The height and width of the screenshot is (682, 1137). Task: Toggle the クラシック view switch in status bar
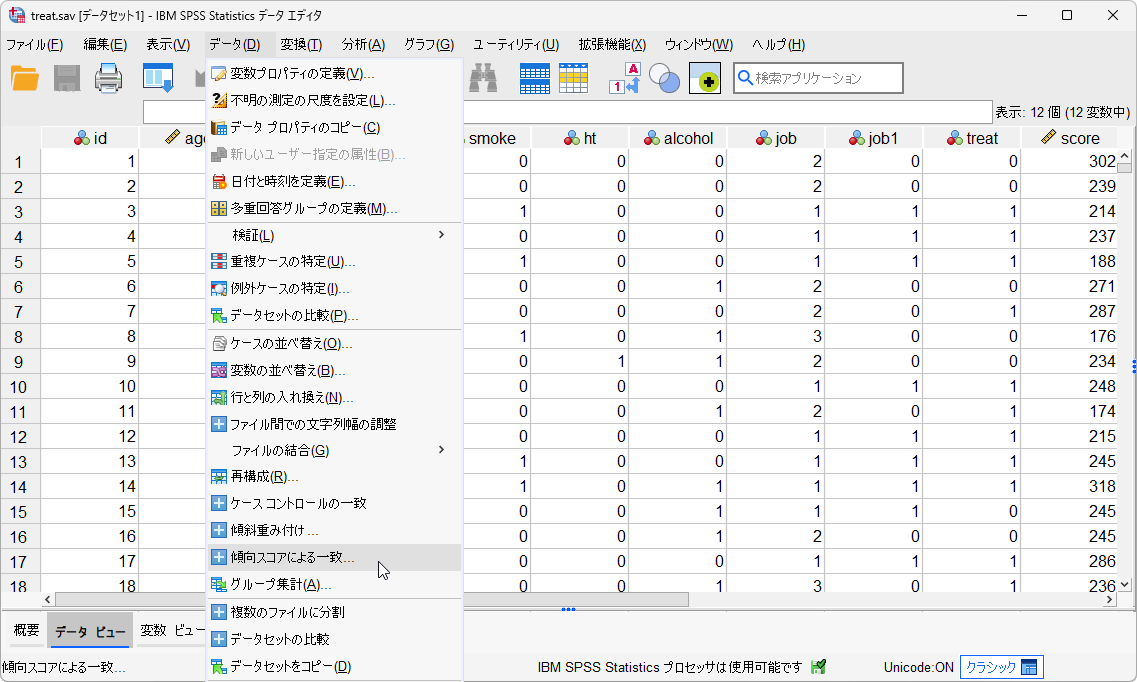pyautogui.click(x=1000, y=667)
